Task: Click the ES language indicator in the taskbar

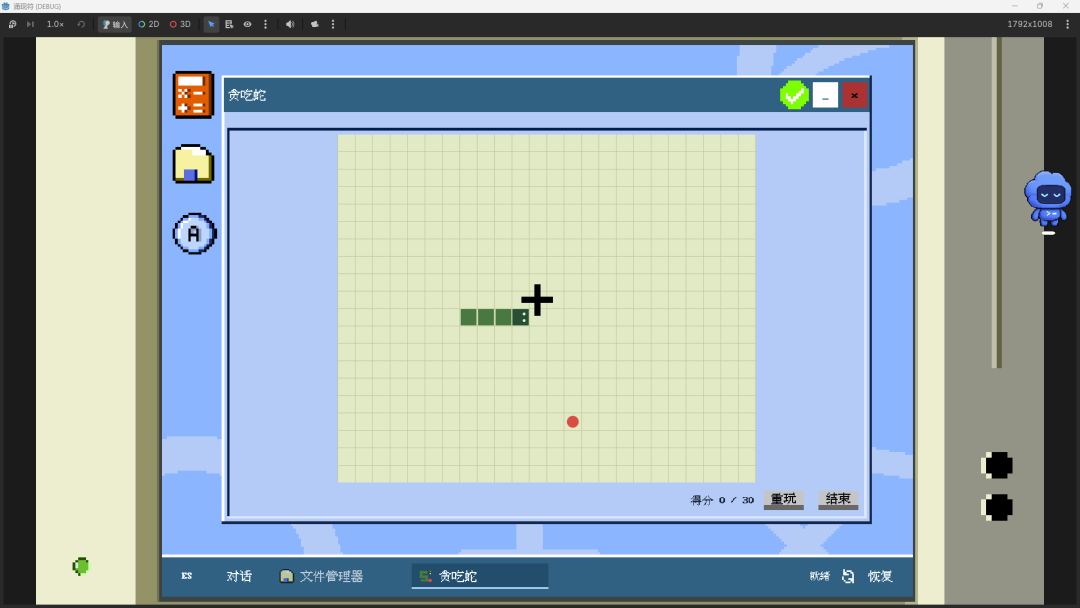Action: tap(187, 576)
